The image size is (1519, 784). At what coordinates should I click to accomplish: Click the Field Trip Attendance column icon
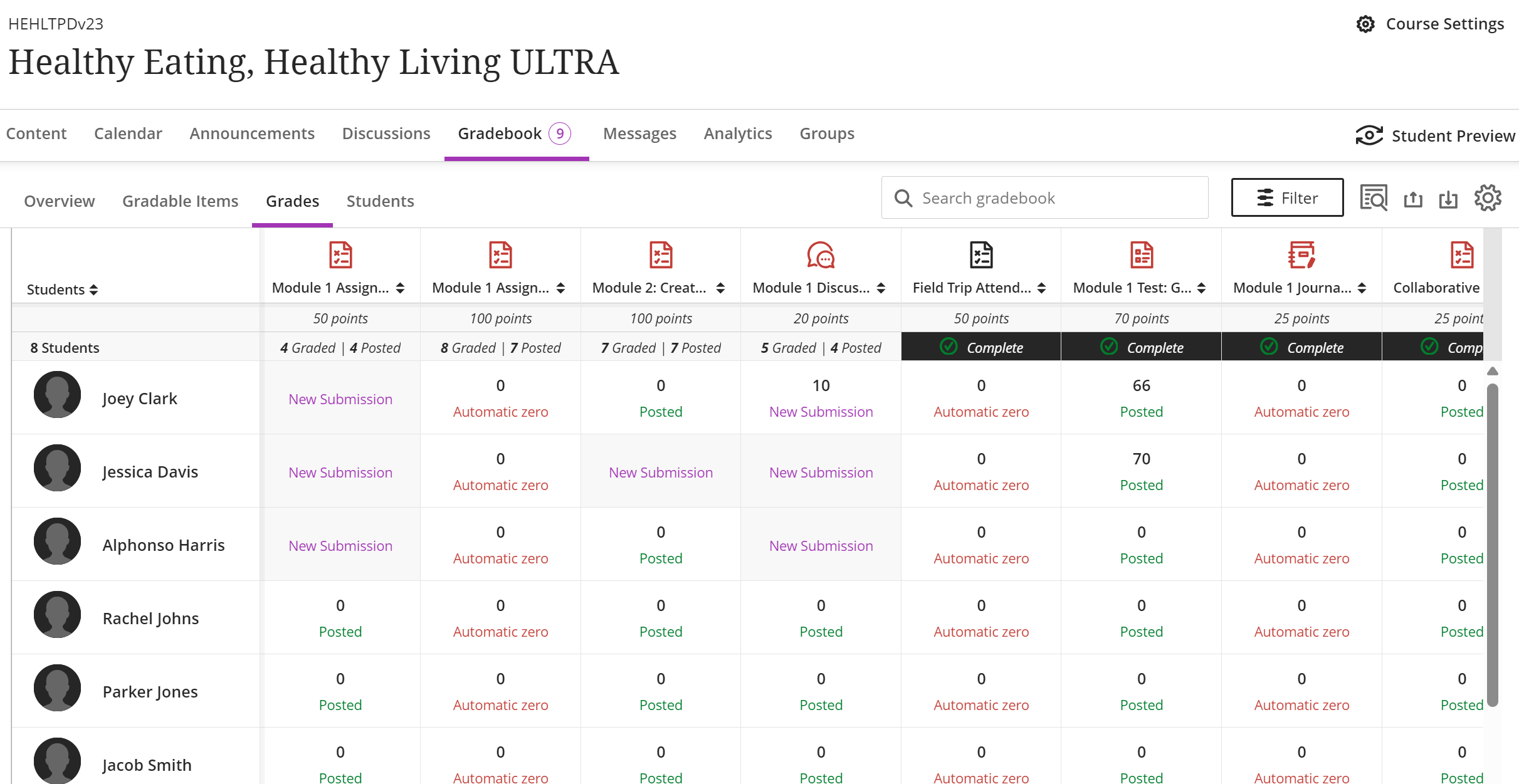(x=981, y=255)
